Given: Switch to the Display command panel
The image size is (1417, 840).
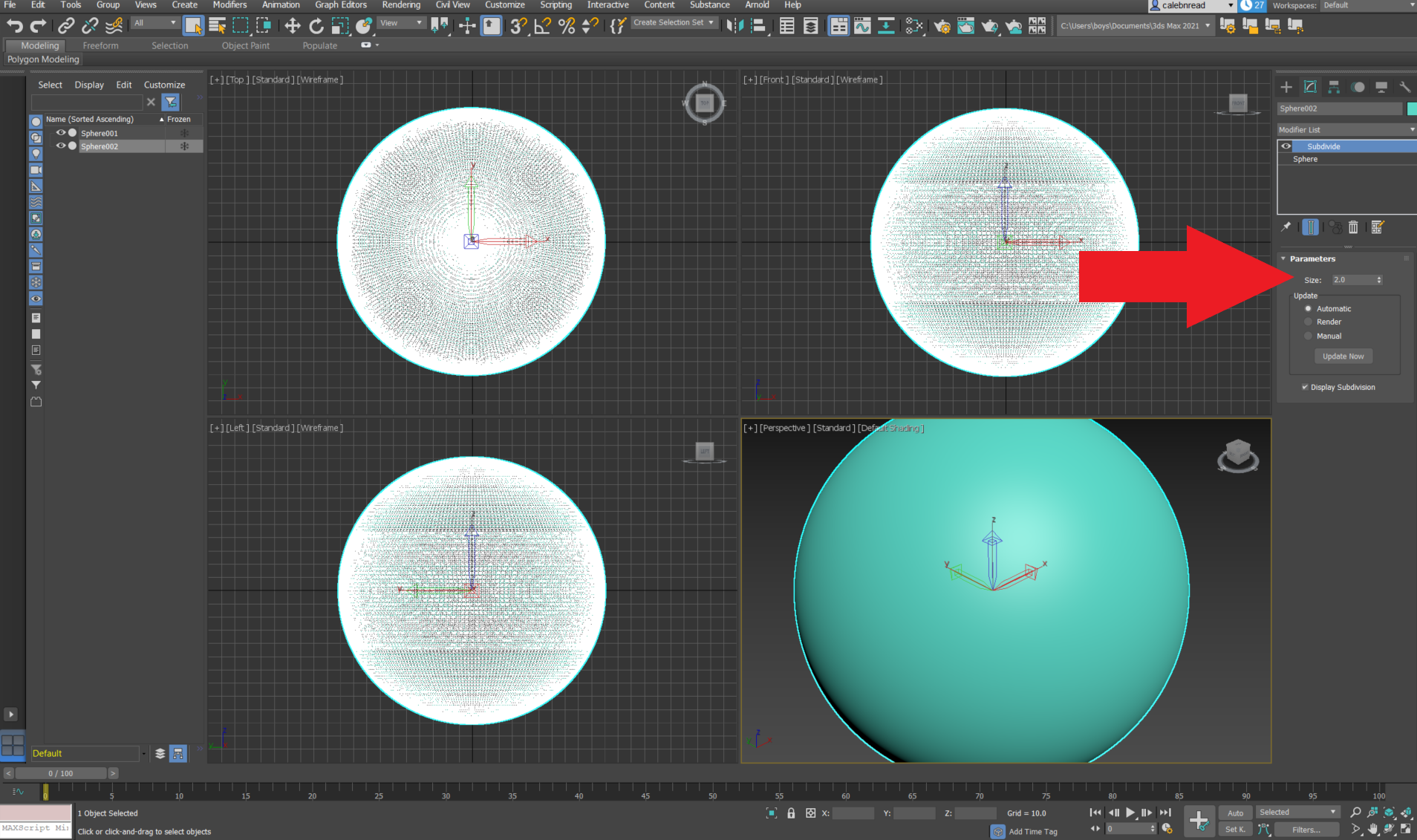Looking at the screenshot, I should [1381, 86].
